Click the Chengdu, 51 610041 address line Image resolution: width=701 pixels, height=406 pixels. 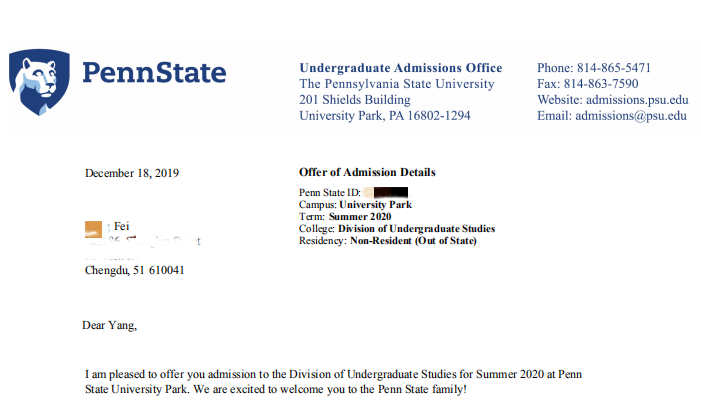pos(134,270)
